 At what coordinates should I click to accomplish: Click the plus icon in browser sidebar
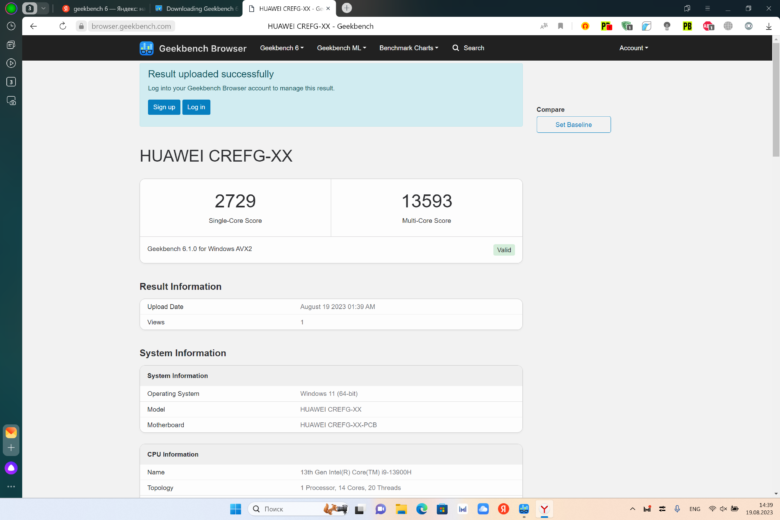11,448
